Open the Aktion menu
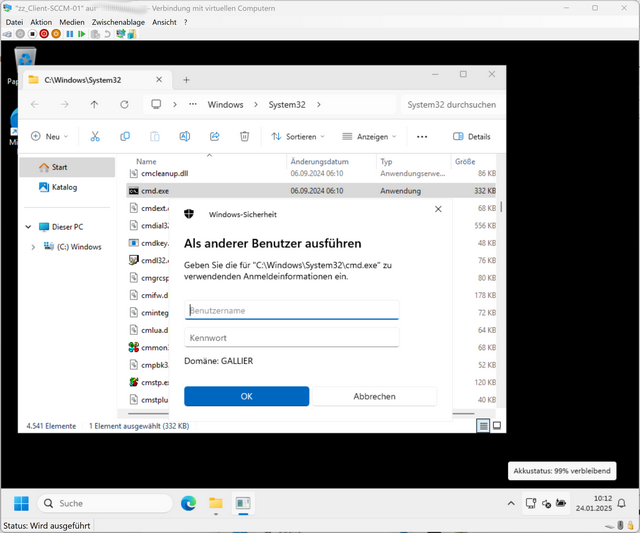 [41, 22]
